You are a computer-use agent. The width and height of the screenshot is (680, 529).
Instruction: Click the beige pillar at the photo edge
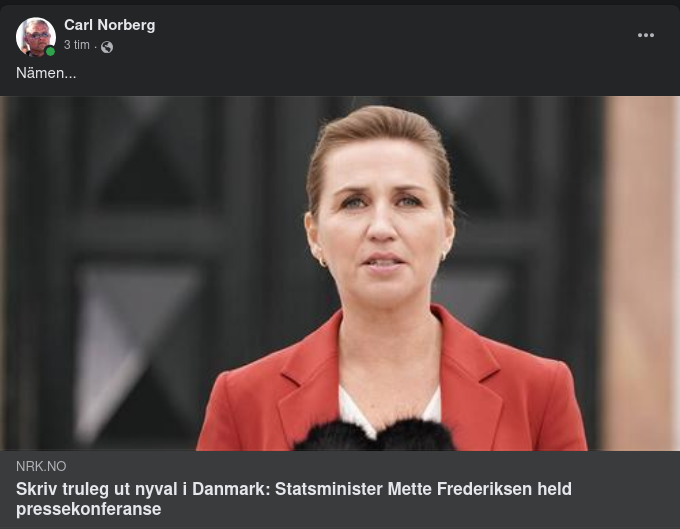[x=640, y=273]
